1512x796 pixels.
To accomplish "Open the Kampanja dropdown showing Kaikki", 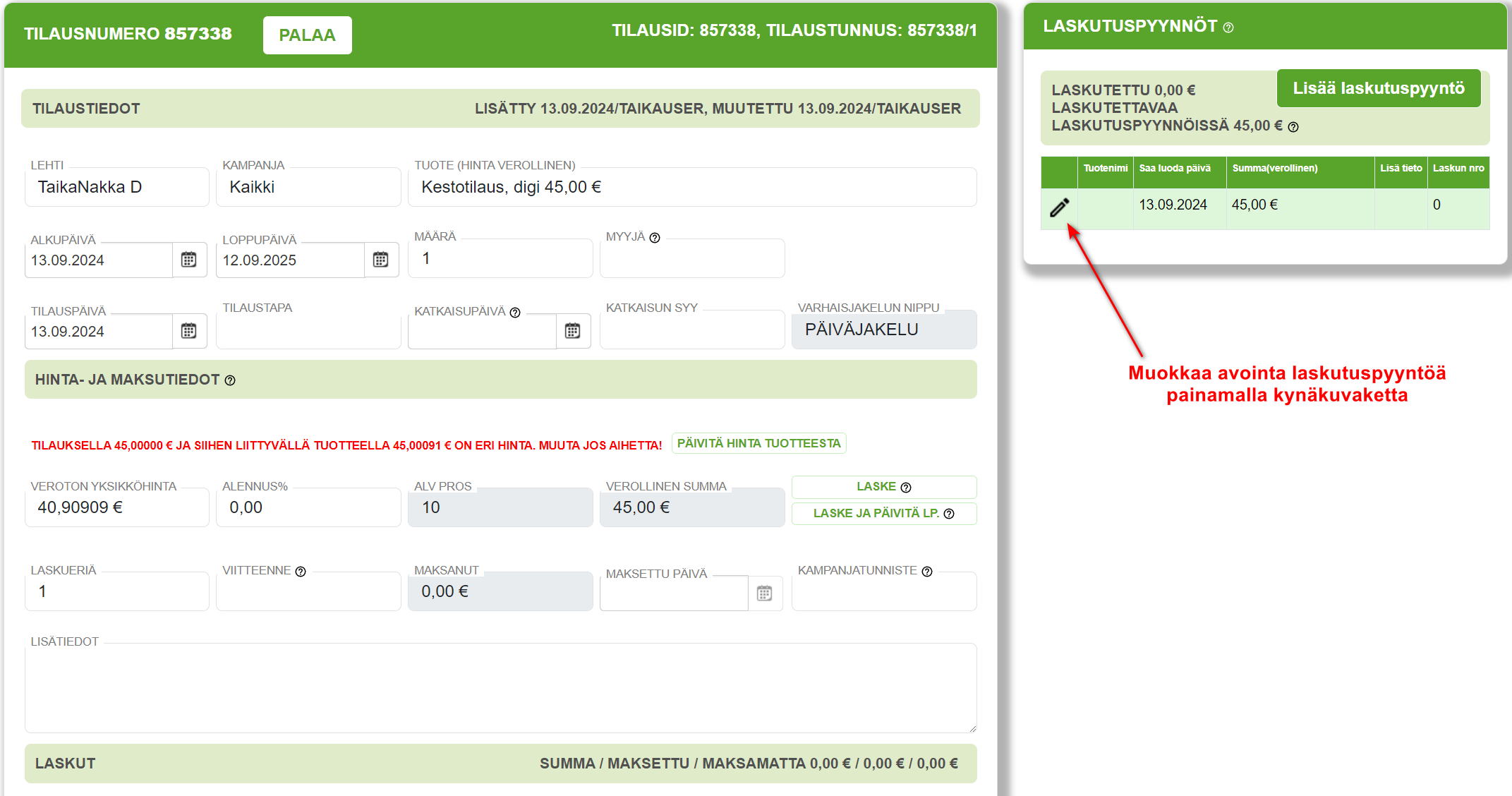I will point(309,187).
